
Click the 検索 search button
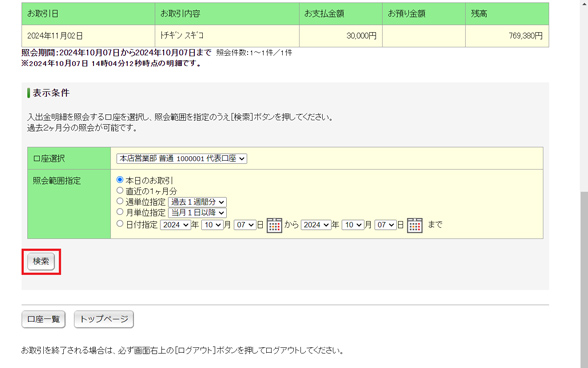41,261
